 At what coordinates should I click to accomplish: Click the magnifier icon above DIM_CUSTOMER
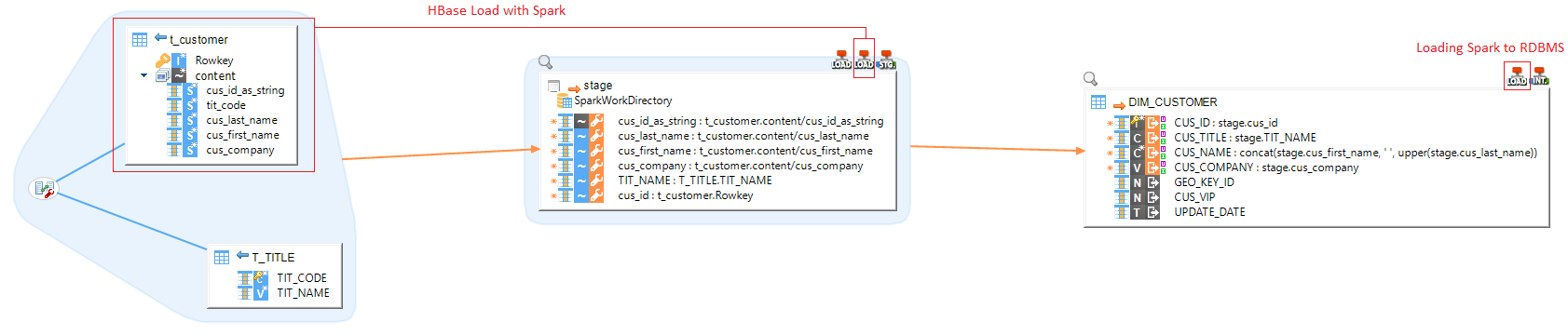(1091, 79)
